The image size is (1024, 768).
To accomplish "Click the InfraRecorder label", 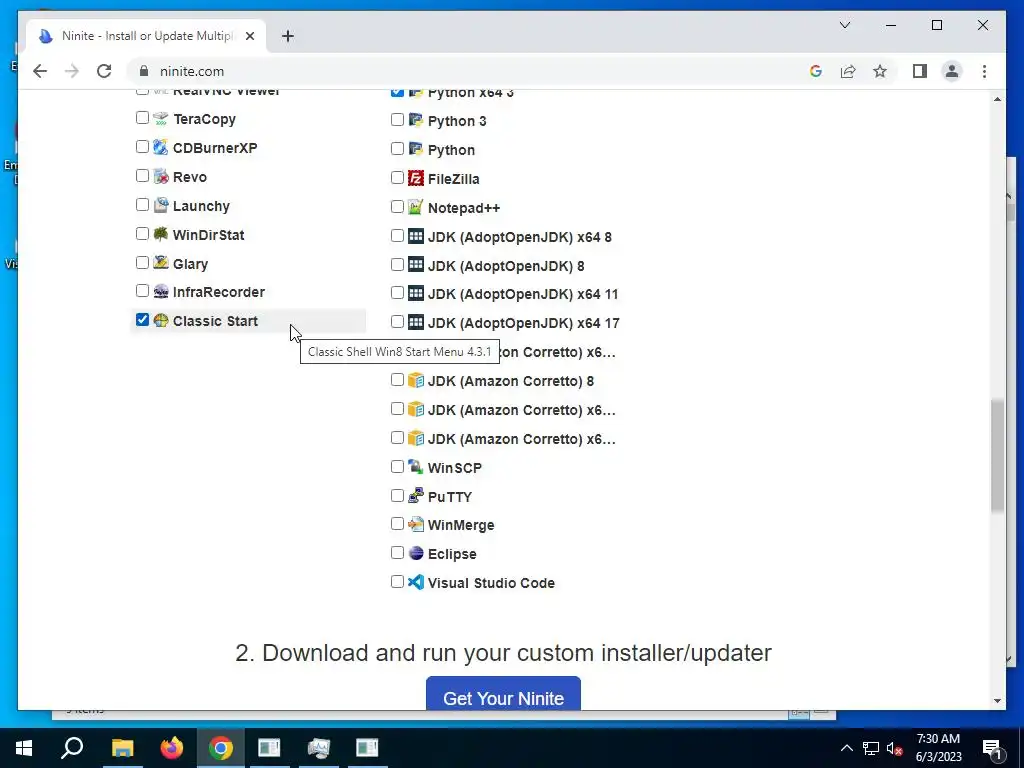I will (x=219, y=292).
